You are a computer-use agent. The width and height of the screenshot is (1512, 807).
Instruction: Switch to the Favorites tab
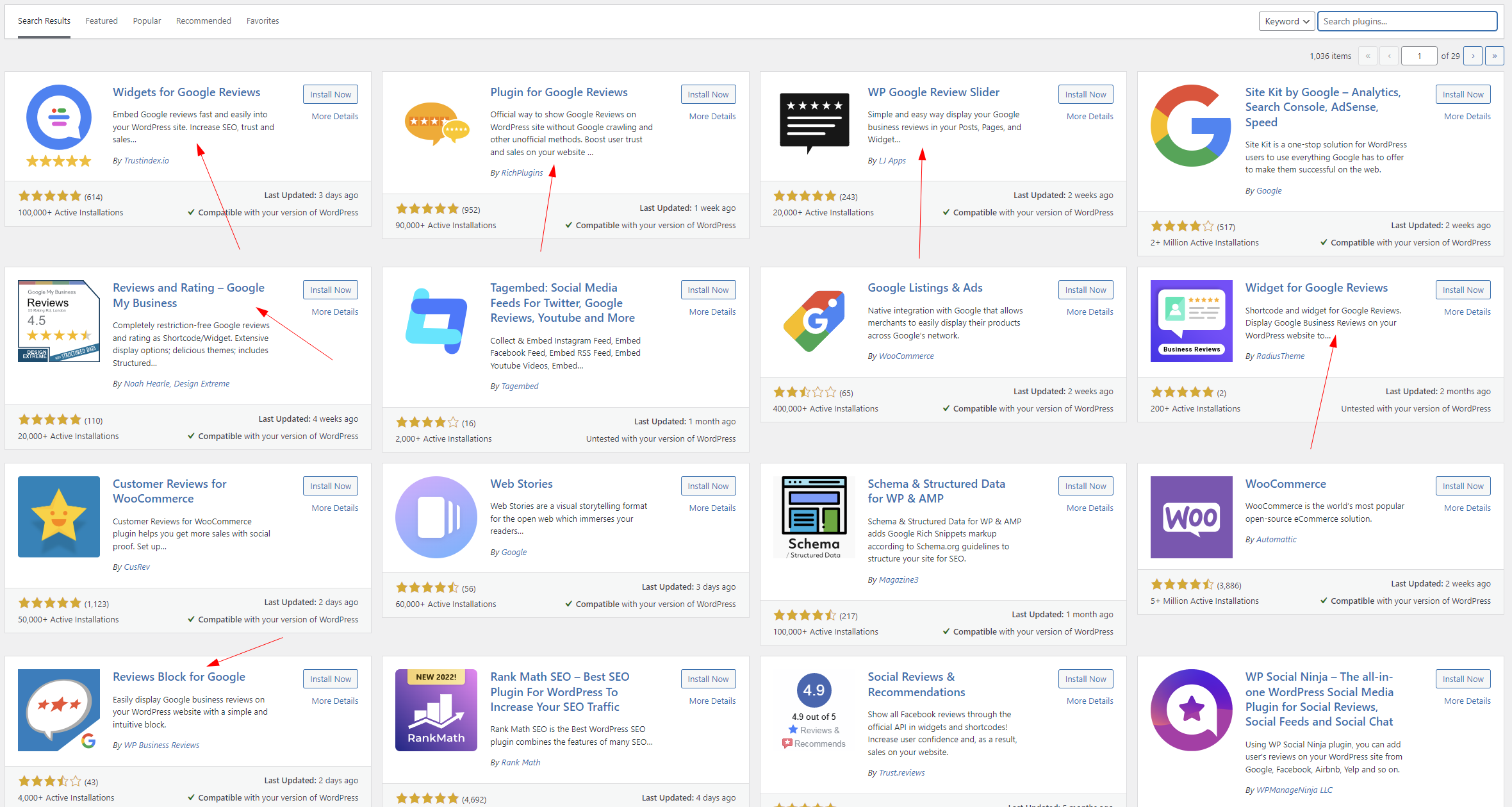pyautogui.click(x=263, y=21)
